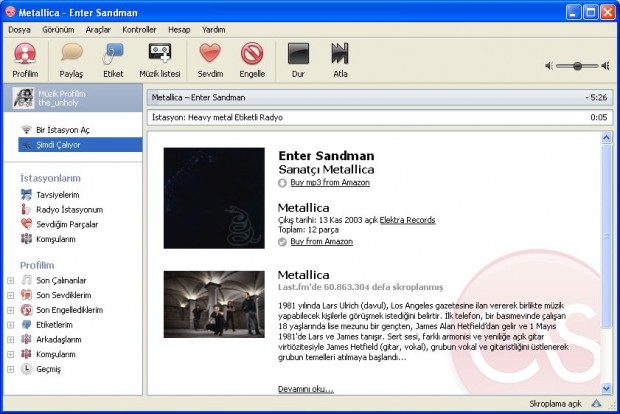Open the Görünüm menu
This screenshot has width=620, height=414.
(x=58, y=30)
